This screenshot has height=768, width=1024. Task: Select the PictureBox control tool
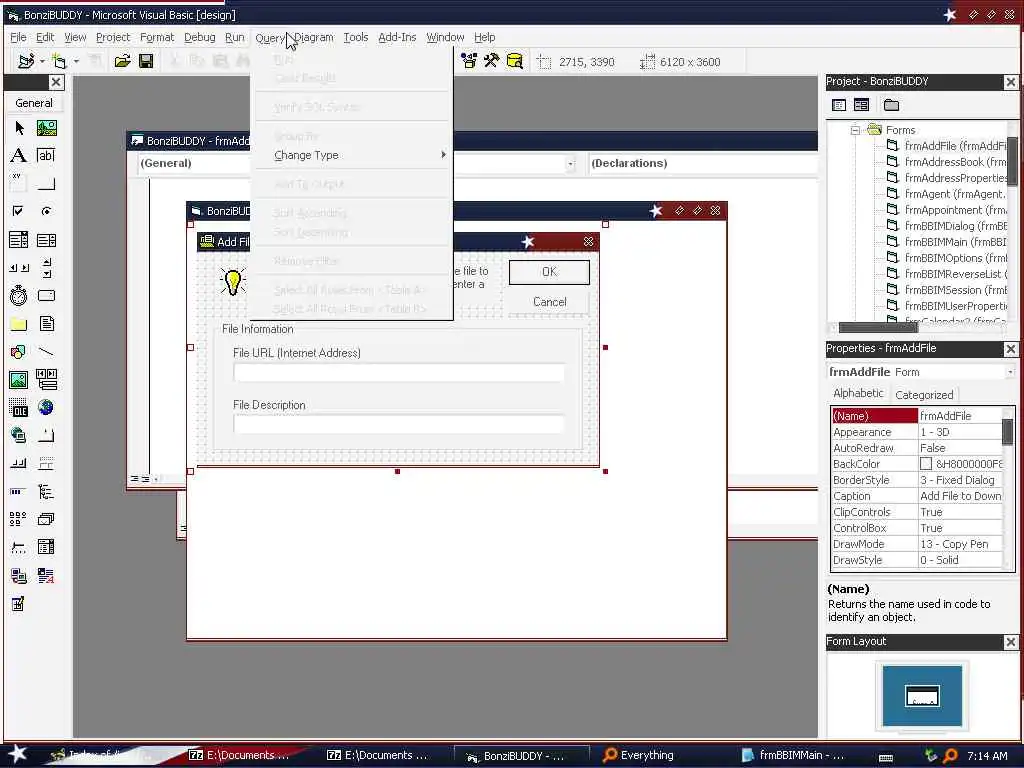click(x=46, y=128)
